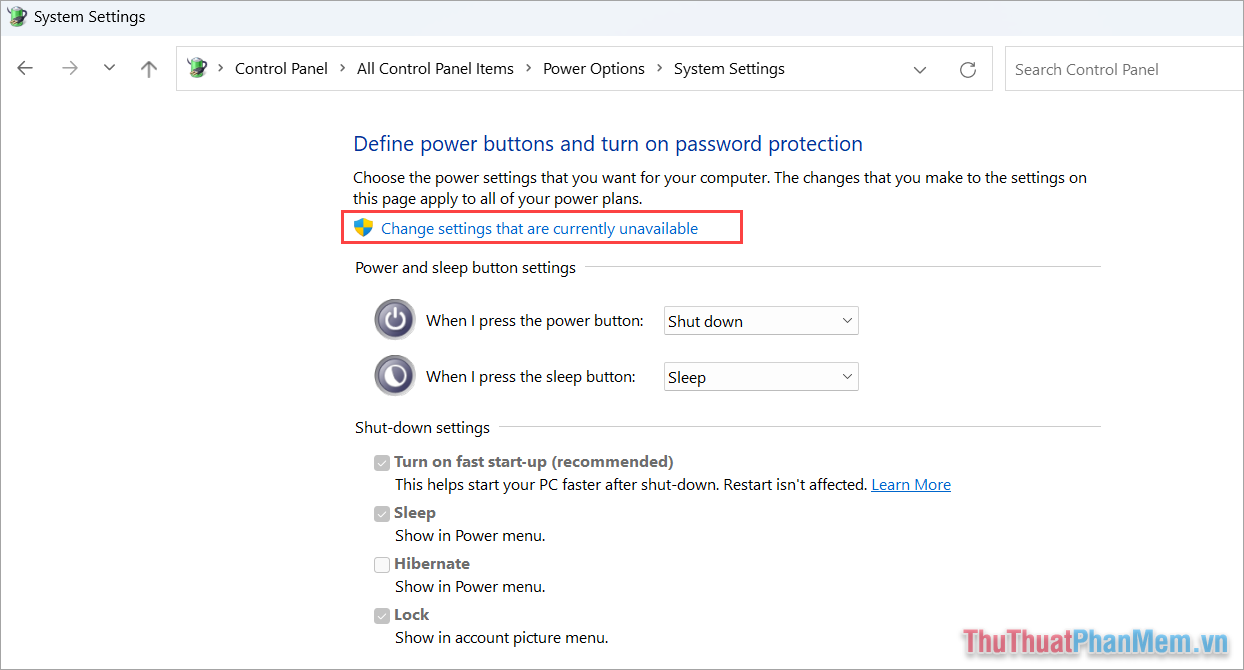Uncheck Turn on fast start-up
This screenshot has height=670, width=1244.
tap(381, 462)
